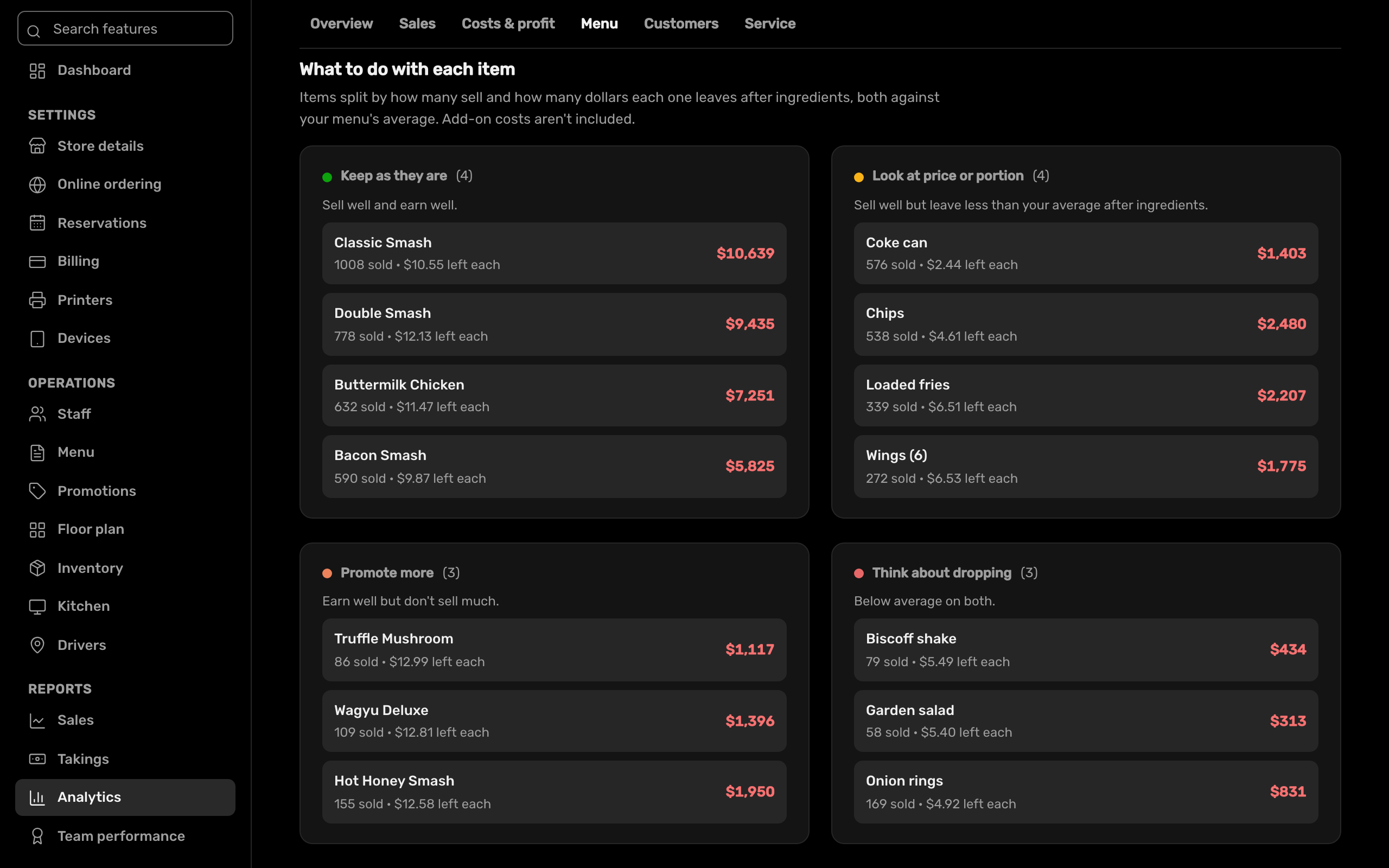Click the Dashboard grid icon
This screenshot has height=868, width=1389.
pos(37,71)
